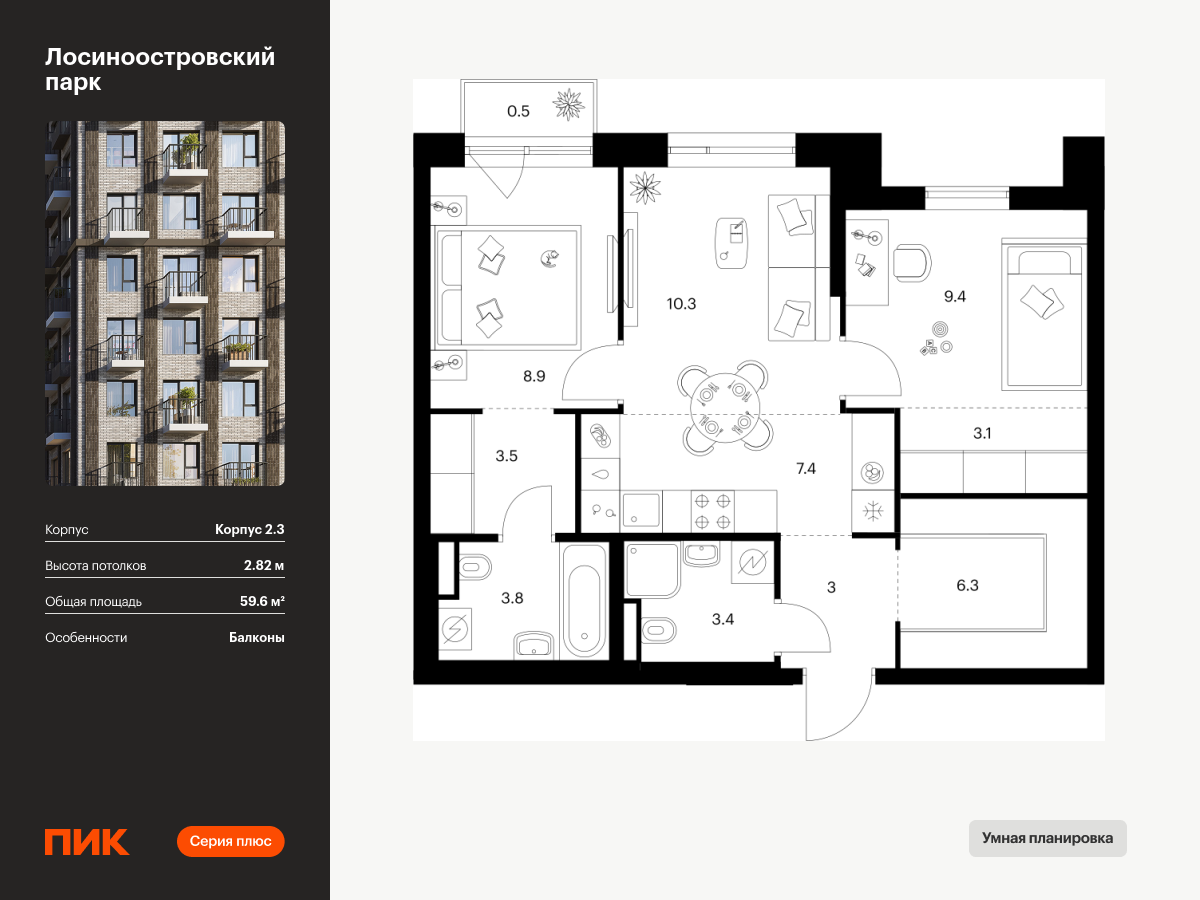The image size is (1200, 900).
Task: Click the Серия плюс badge
Action: click(231, 841)
